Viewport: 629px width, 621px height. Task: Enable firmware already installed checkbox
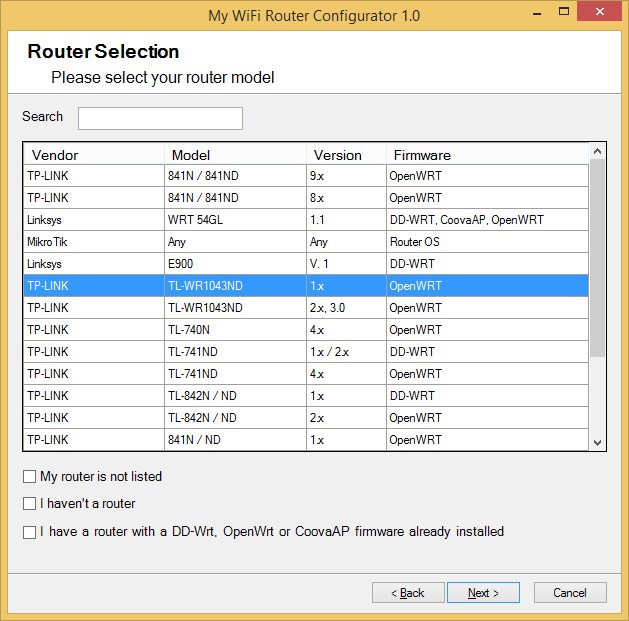coord(29,532)
